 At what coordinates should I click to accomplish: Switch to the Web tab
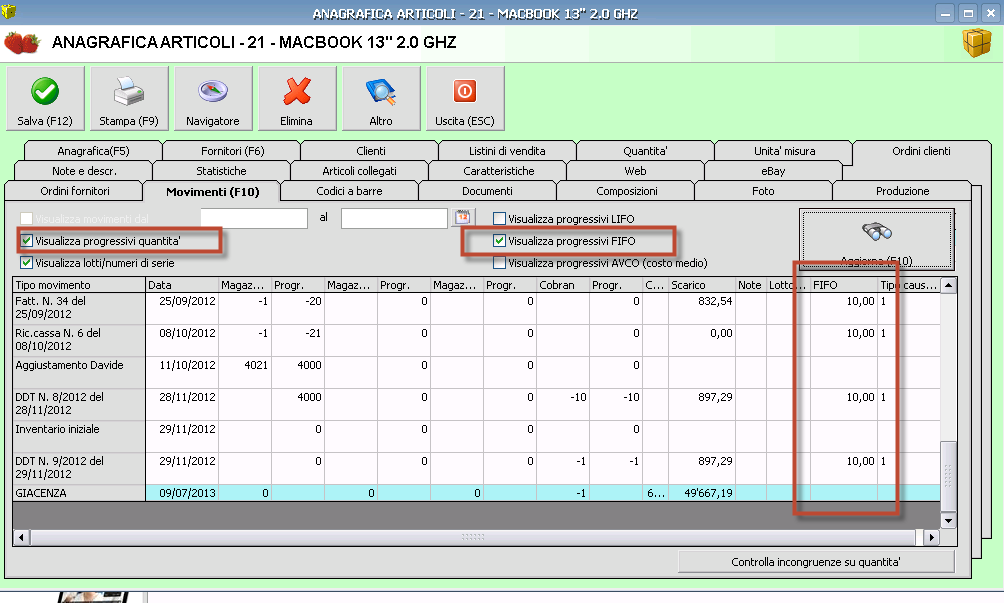tap(635, 171)
